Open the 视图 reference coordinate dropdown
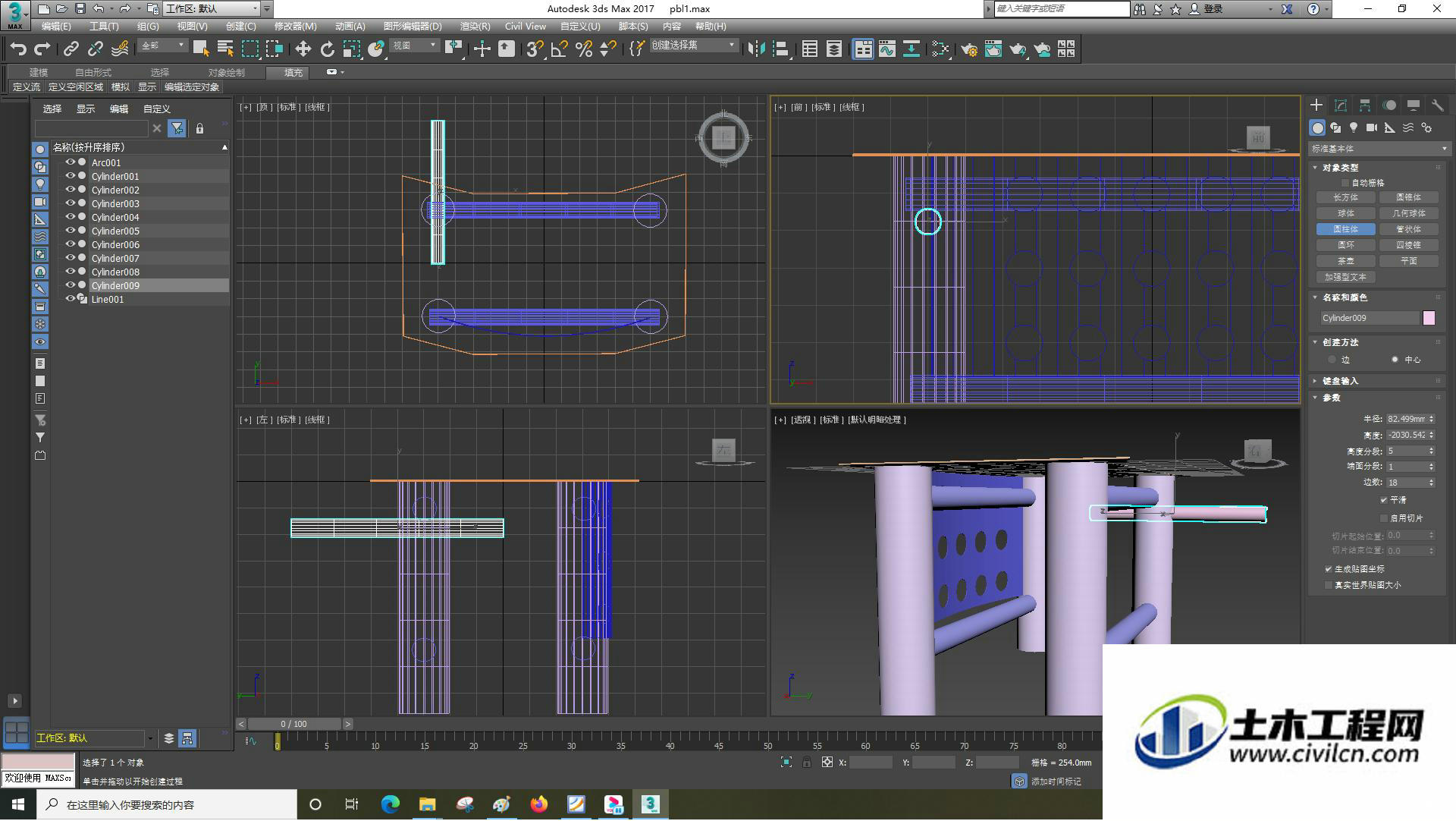The image size is (1456, 821). [414, 46]
